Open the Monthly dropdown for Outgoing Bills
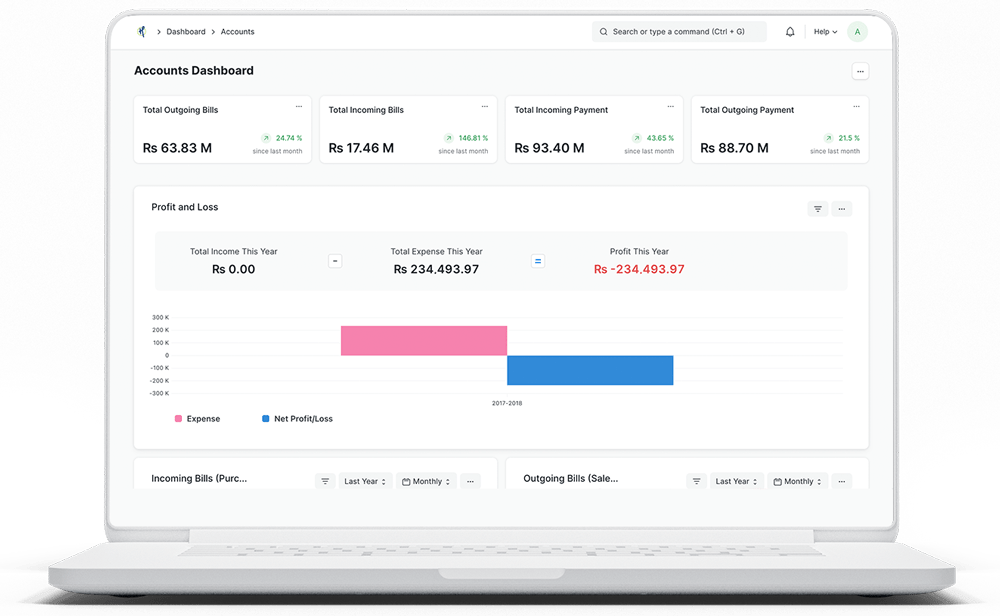This screenshot has width=1000, height=616. point(796,481)
